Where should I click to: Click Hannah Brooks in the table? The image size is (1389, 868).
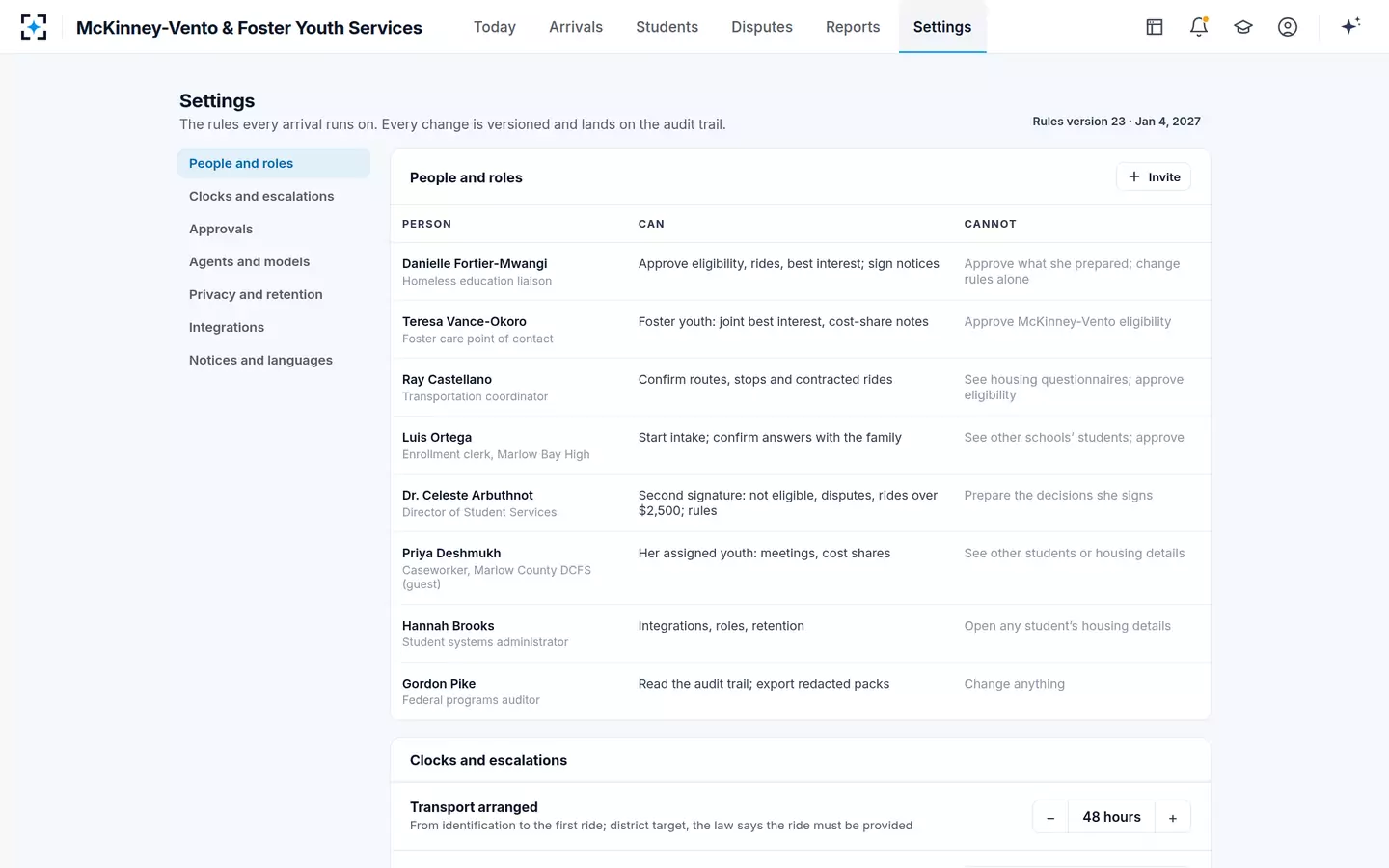pos(448,625)
